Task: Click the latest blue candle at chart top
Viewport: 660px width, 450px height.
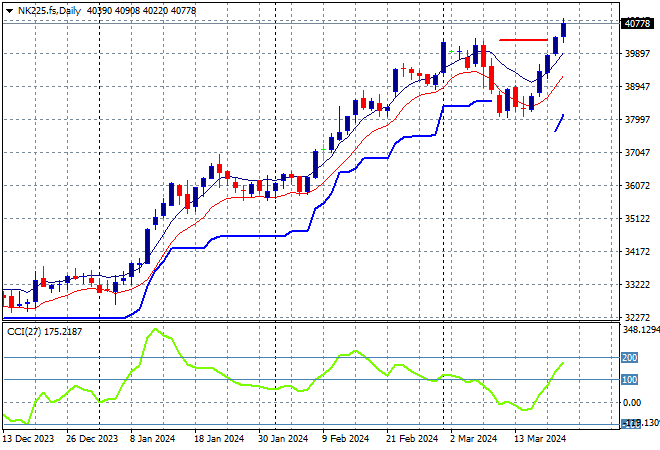Action: pyautogui.click(x=564, y=29)
